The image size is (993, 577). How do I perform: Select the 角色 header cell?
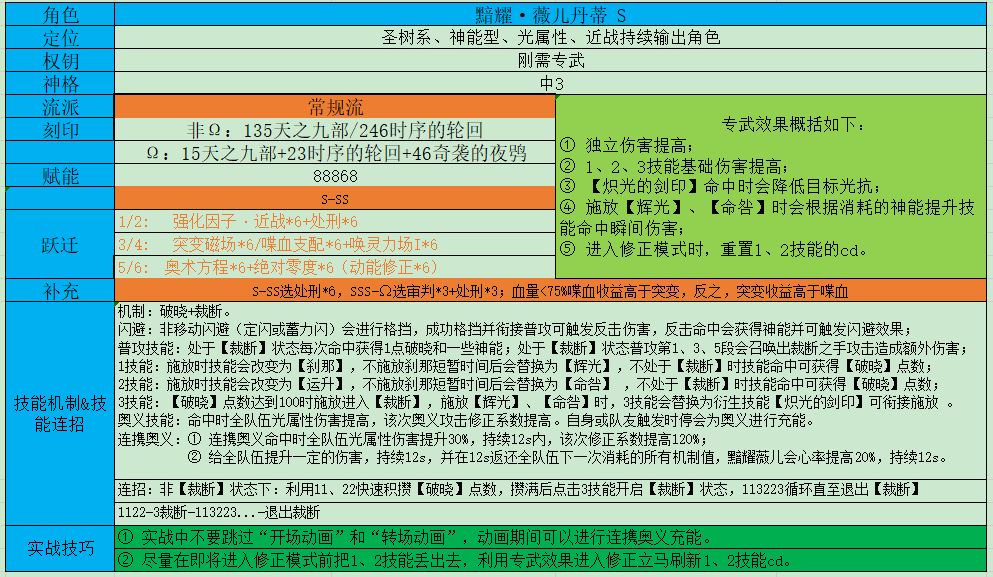click(60, 14)
